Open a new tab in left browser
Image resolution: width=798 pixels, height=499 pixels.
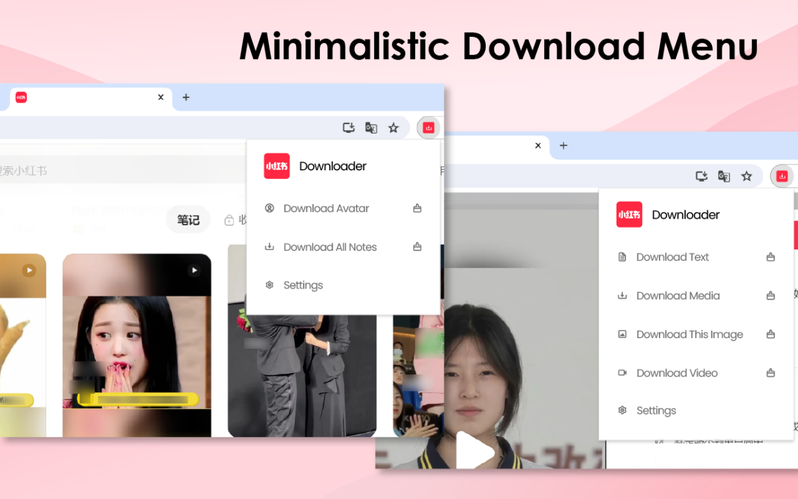tap(186, 97)
